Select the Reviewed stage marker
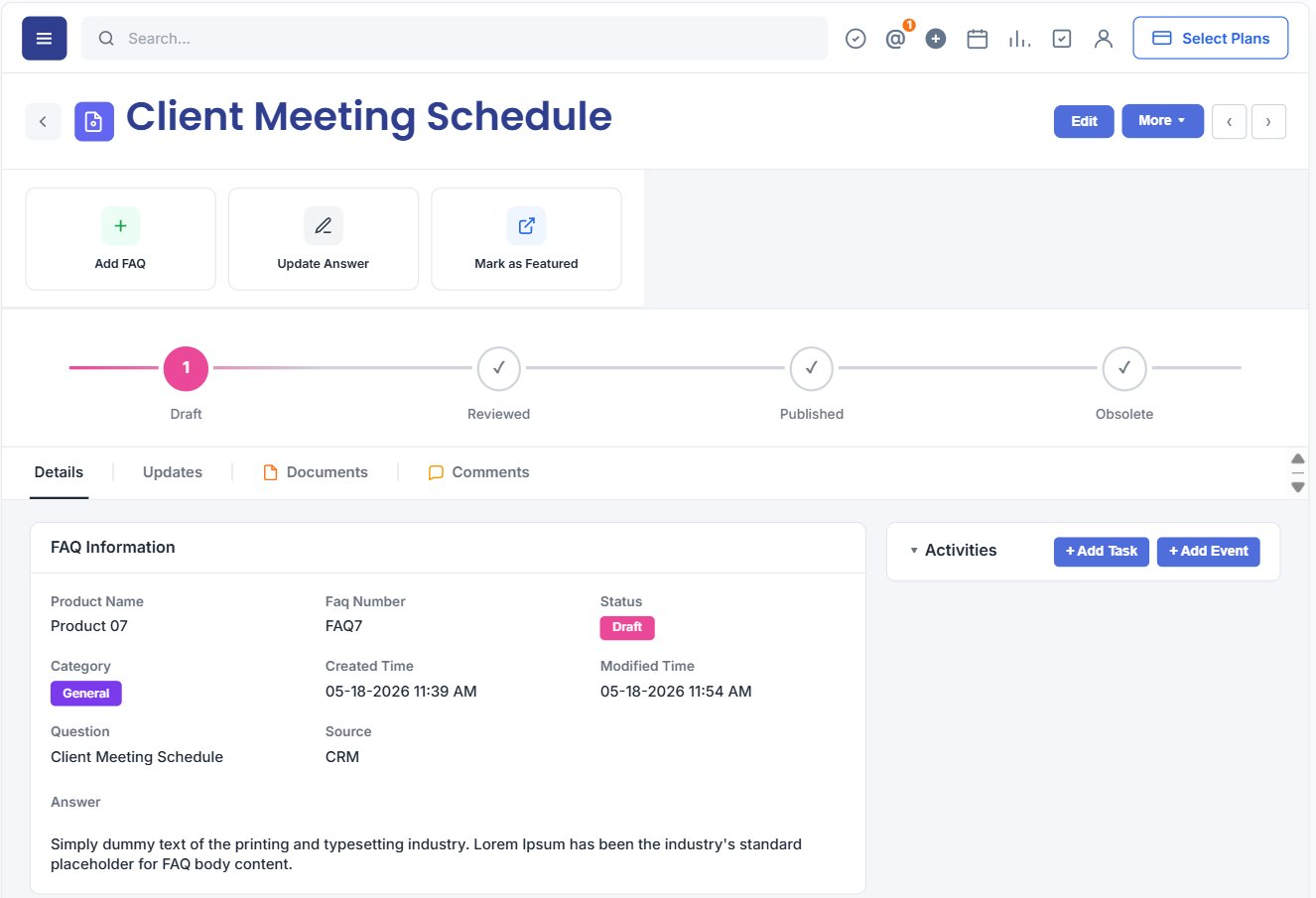This screenshot has width=1316, height=898. 499,368
